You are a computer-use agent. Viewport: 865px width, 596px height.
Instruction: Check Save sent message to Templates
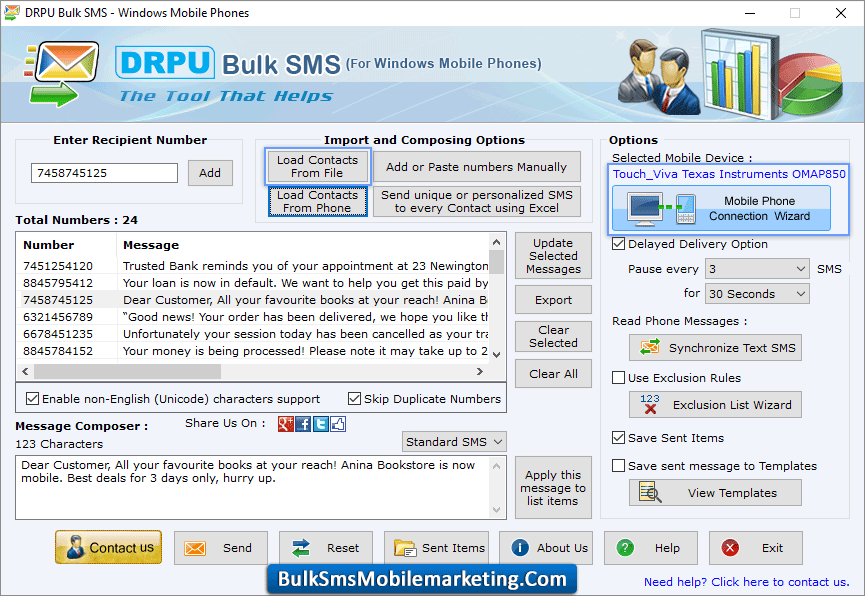pyautogui.click(x=618, y=466)
